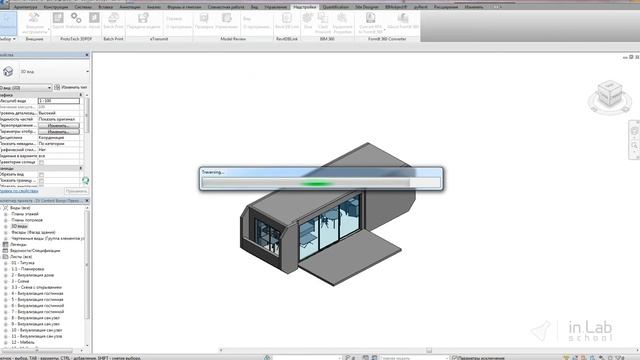The height and width of the screenshot is (360, 640).
Task: Toggle Параметры исключения checkbox in status bar
Action: coord(455,358)
